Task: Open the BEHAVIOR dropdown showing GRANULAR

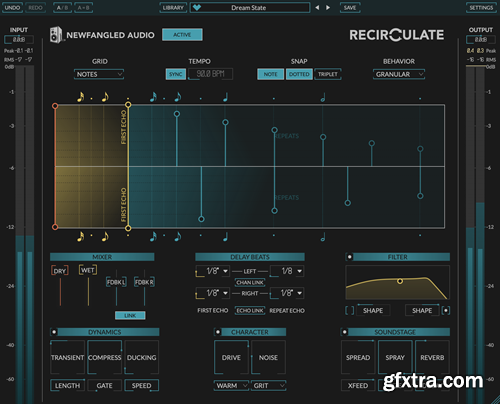Action: (x=399, y=74)
